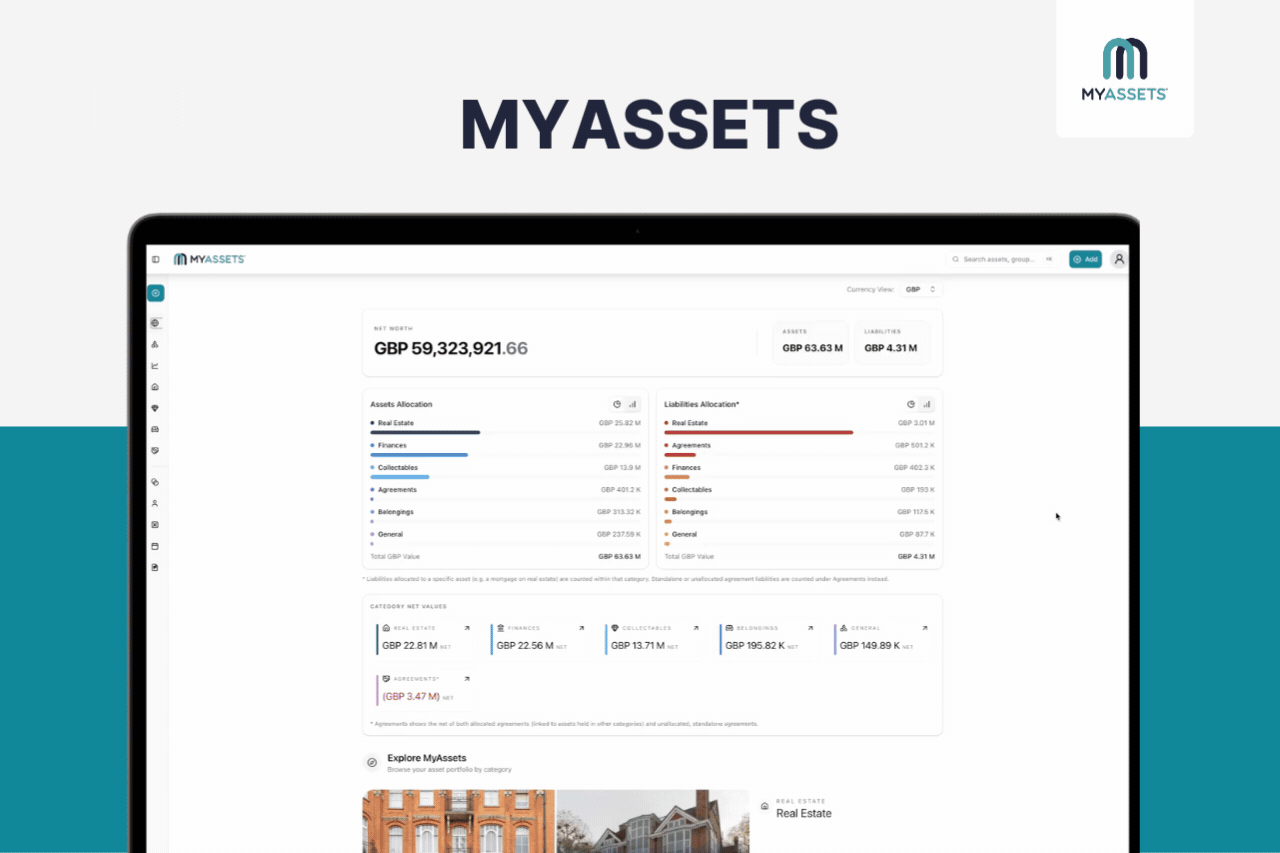This screenshot has width=1280, height=853.
Task: Open the person contacts icon in sidebar
Action: click(x=155, y=503)
